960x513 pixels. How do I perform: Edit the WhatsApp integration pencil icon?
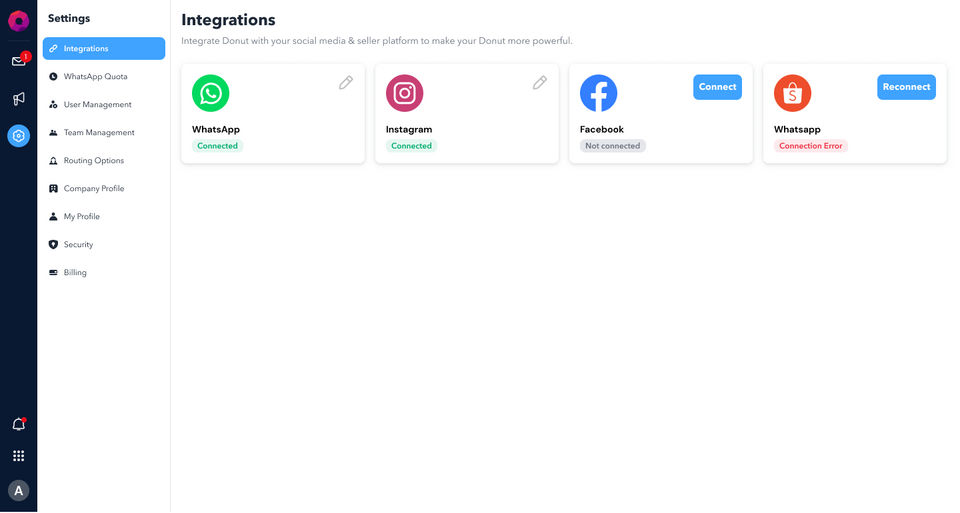pyautogui.click(x=346, y=83)
